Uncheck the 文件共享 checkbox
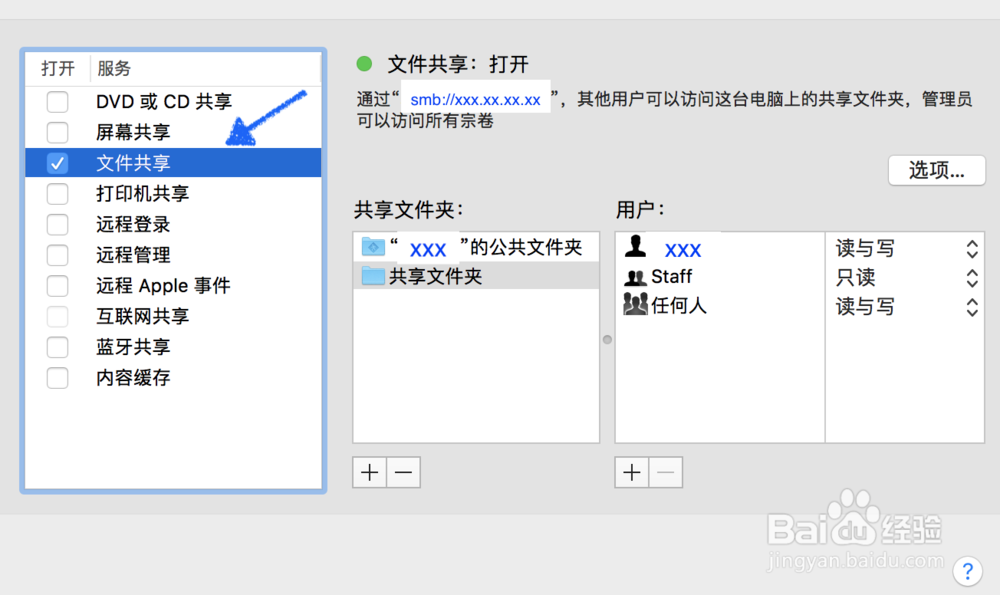 click(x=58, y=163)
